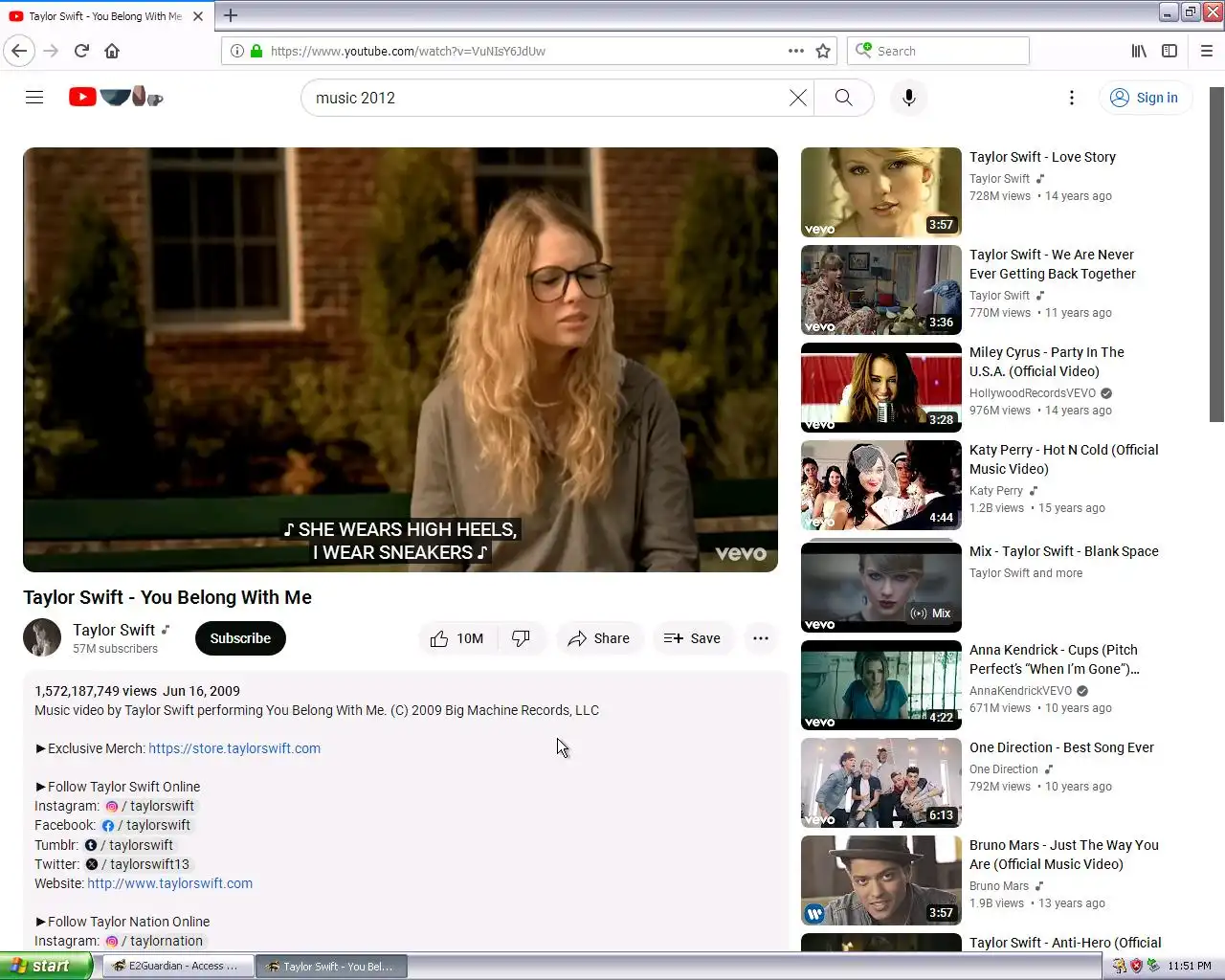
Task: Open the Blank Space mix thumbnail
Action: click(x=881, y=587)
